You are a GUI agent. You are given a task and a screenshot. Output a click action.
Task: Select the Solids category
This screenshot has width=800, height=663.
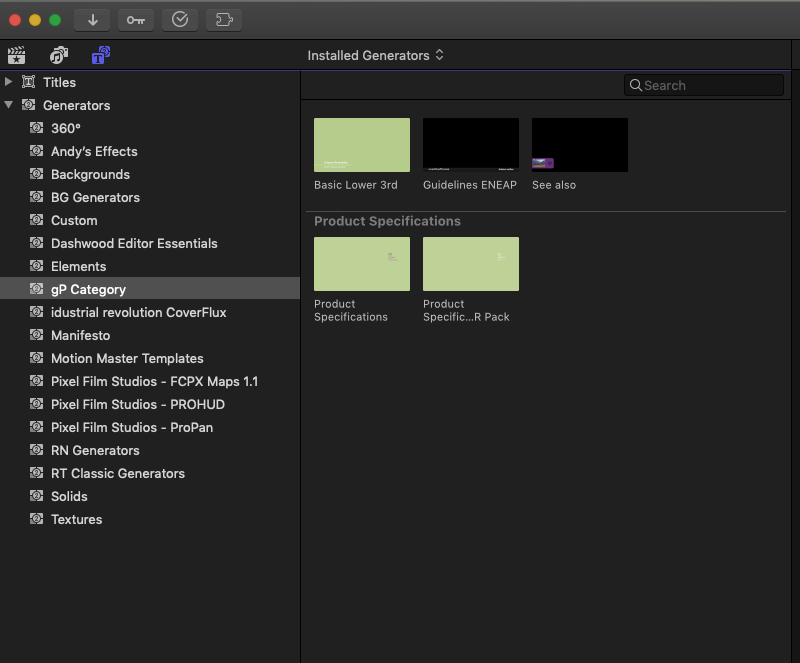[150, 496]
